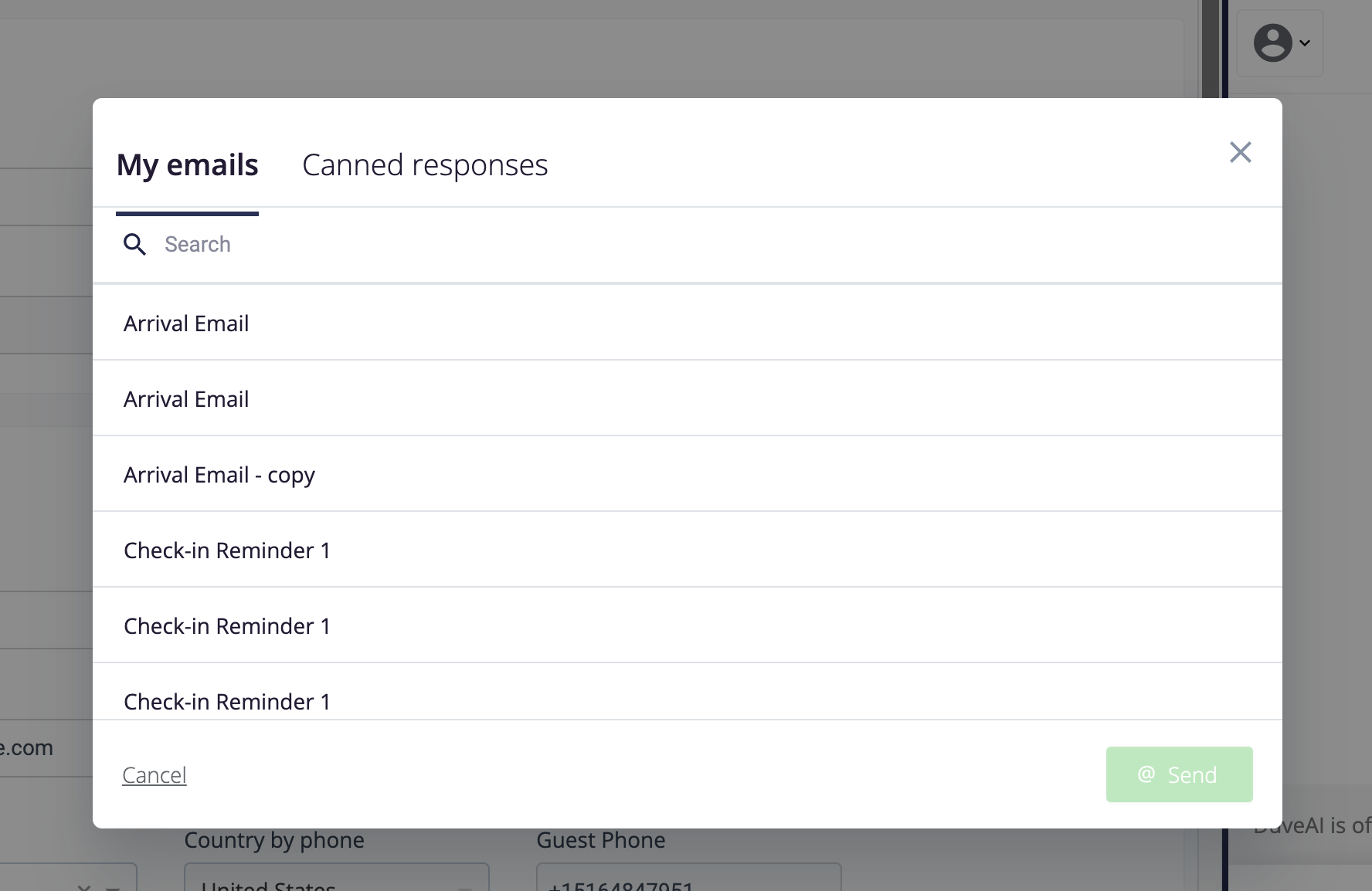
Task: Click the Cancel link
Action: pos(155,774)
